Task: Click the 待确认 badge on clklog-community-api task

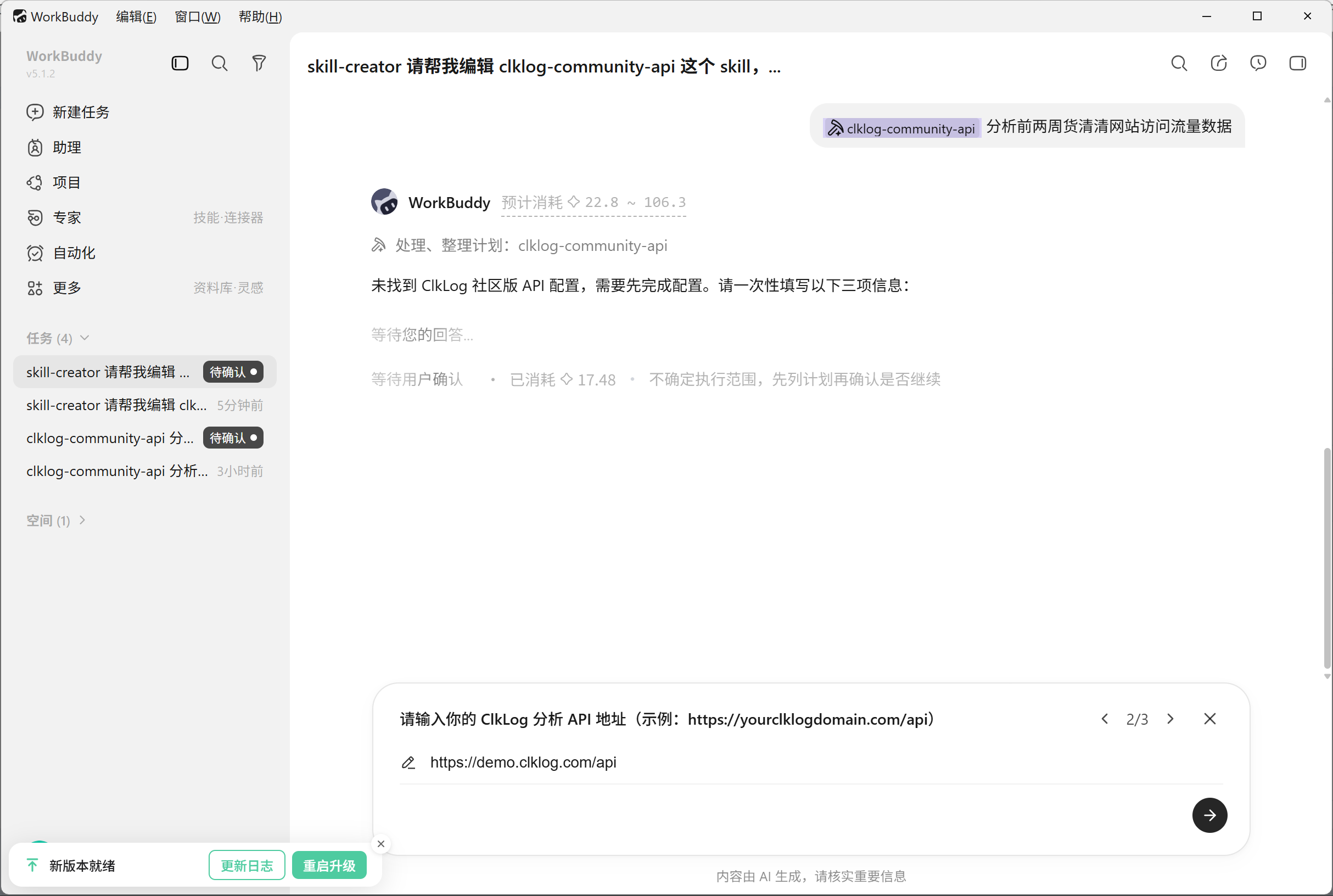Action: point(233,438)
